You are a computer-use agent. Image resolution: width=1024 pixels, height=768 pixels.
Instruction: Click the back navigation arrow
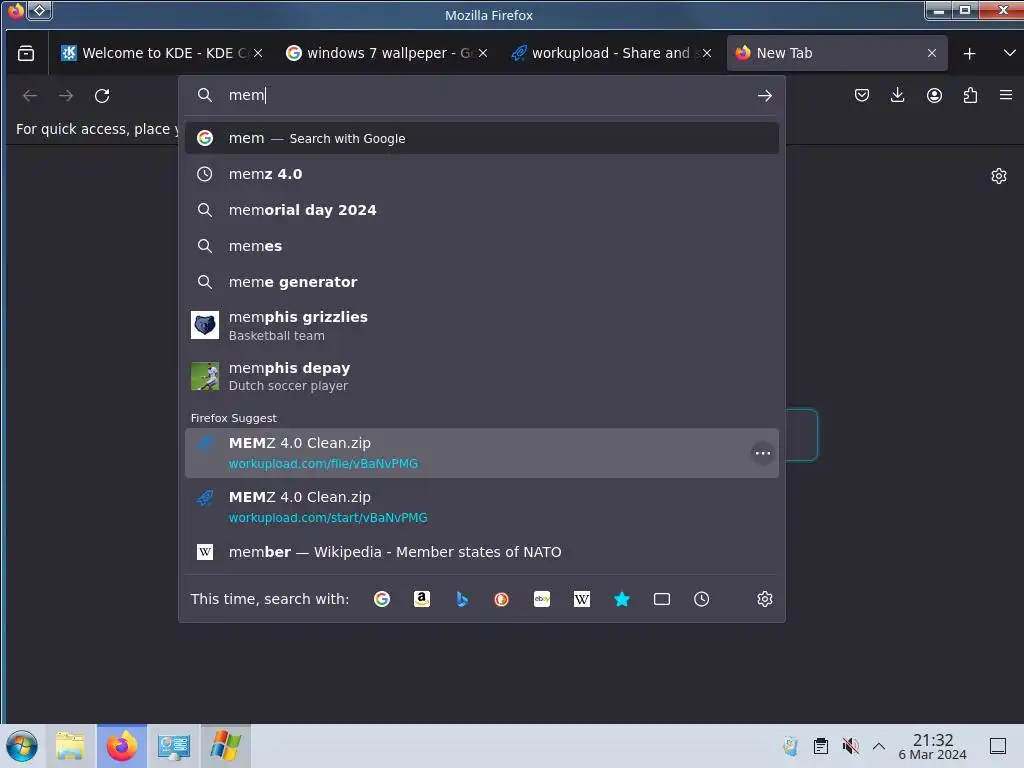30,96
